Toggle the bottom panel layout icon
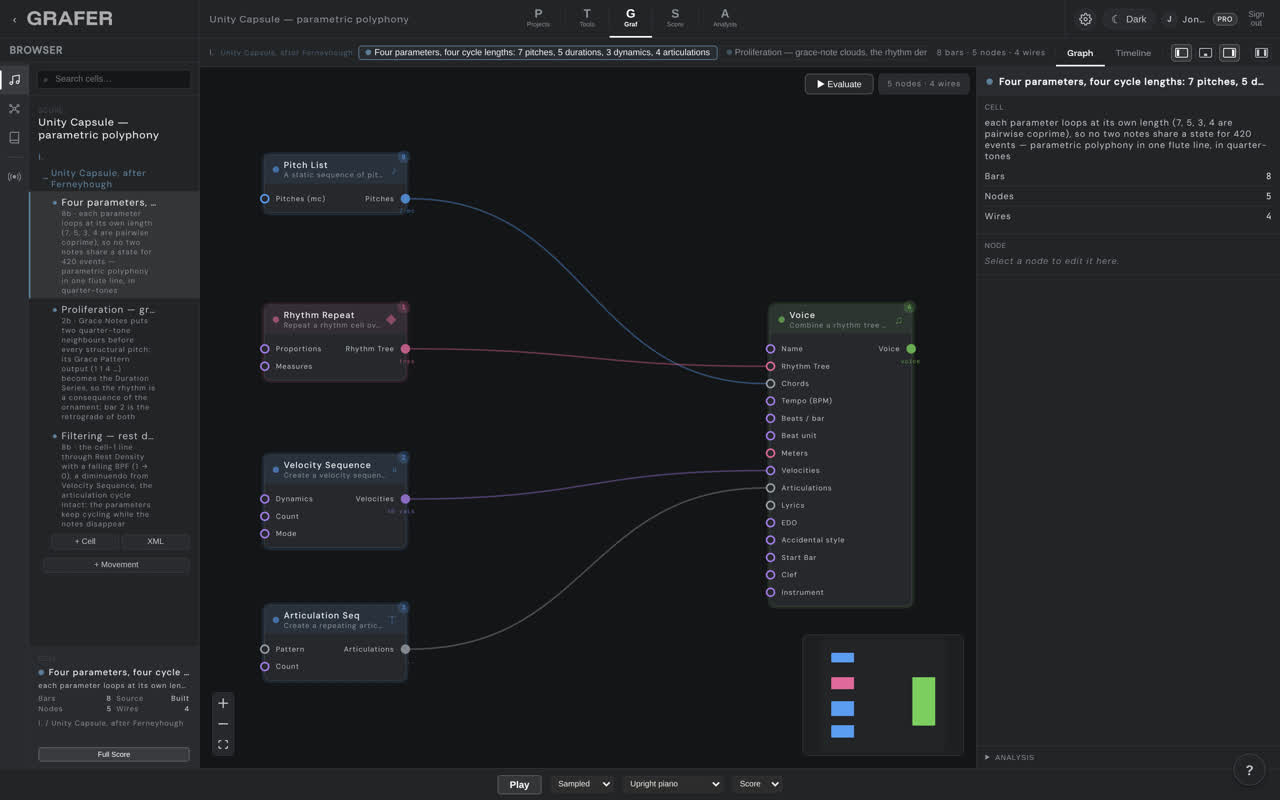The height and width of the screenshot is (800, 1280). 1205,53
